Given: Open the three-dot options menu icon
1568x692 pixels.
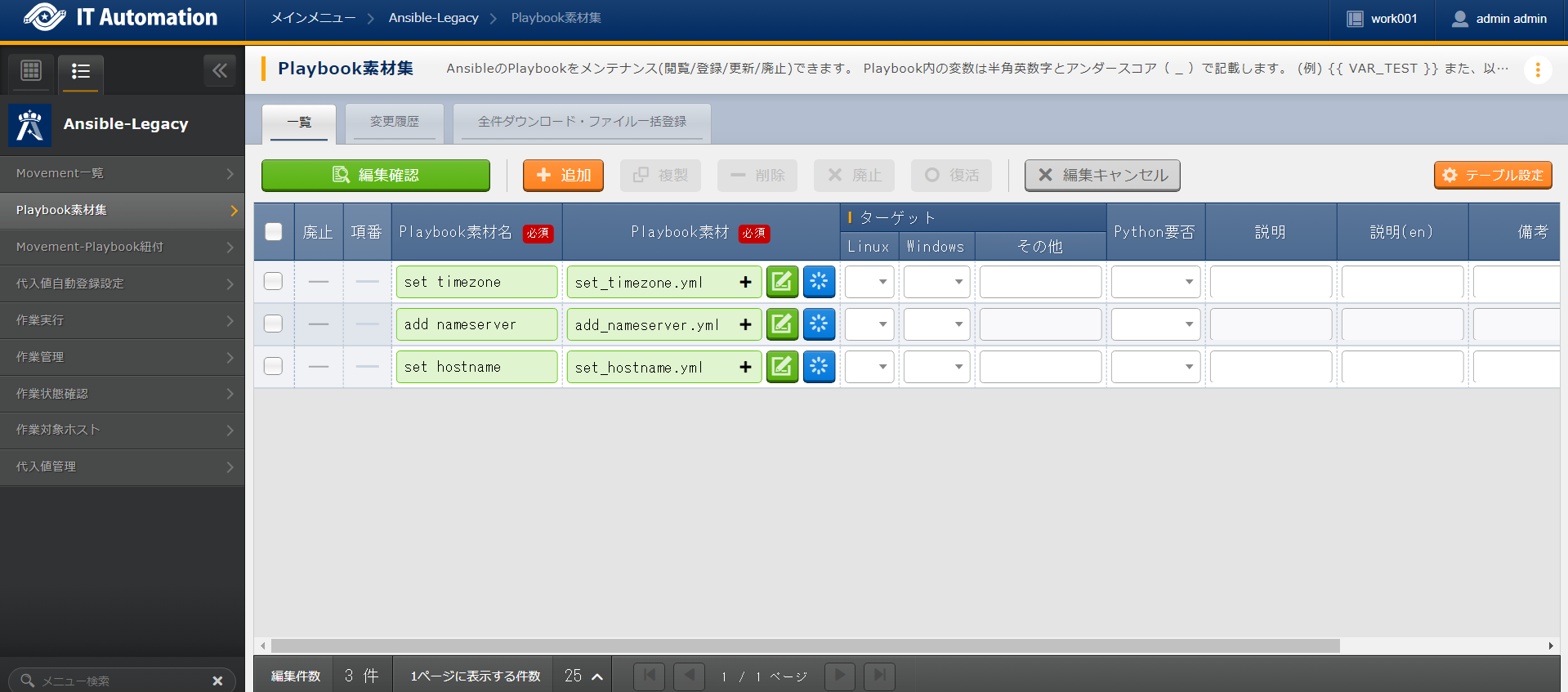Looking at the screenshot, I should [1537, 69].
